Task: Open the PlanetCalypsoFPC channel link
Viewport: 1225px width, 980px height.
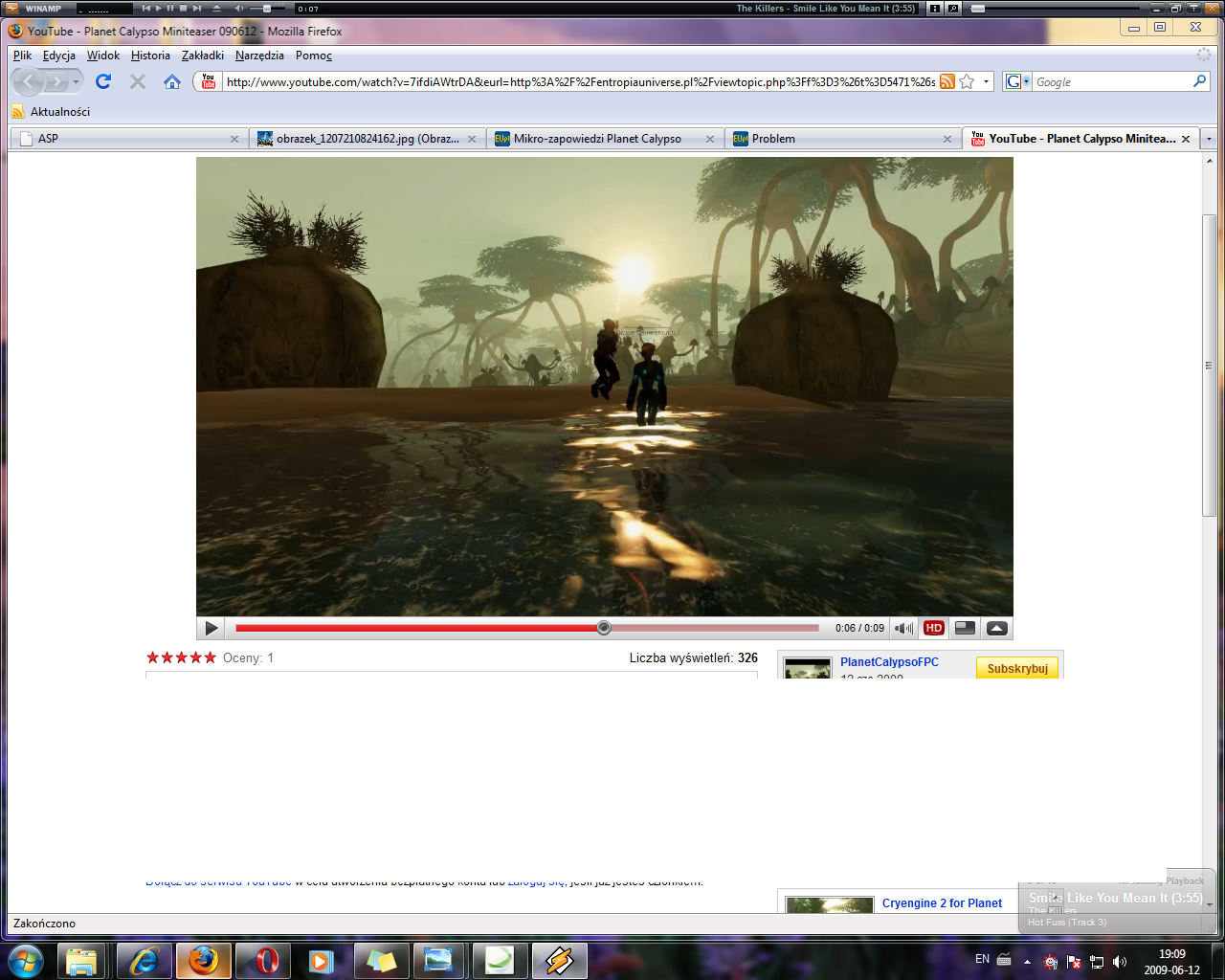Action: [x=889, y=662]
